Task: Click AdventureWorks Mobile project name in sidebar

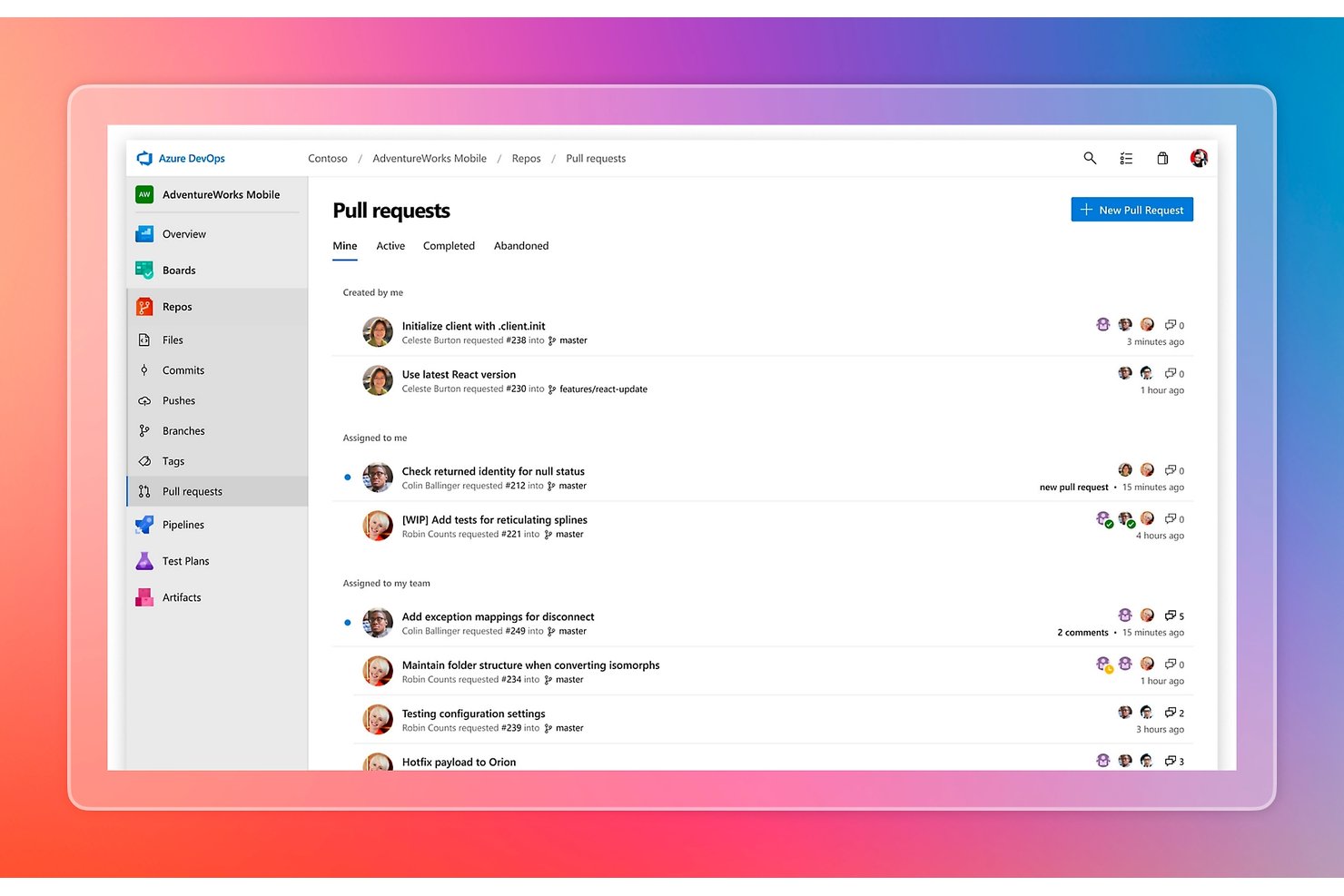Action: 221,194
